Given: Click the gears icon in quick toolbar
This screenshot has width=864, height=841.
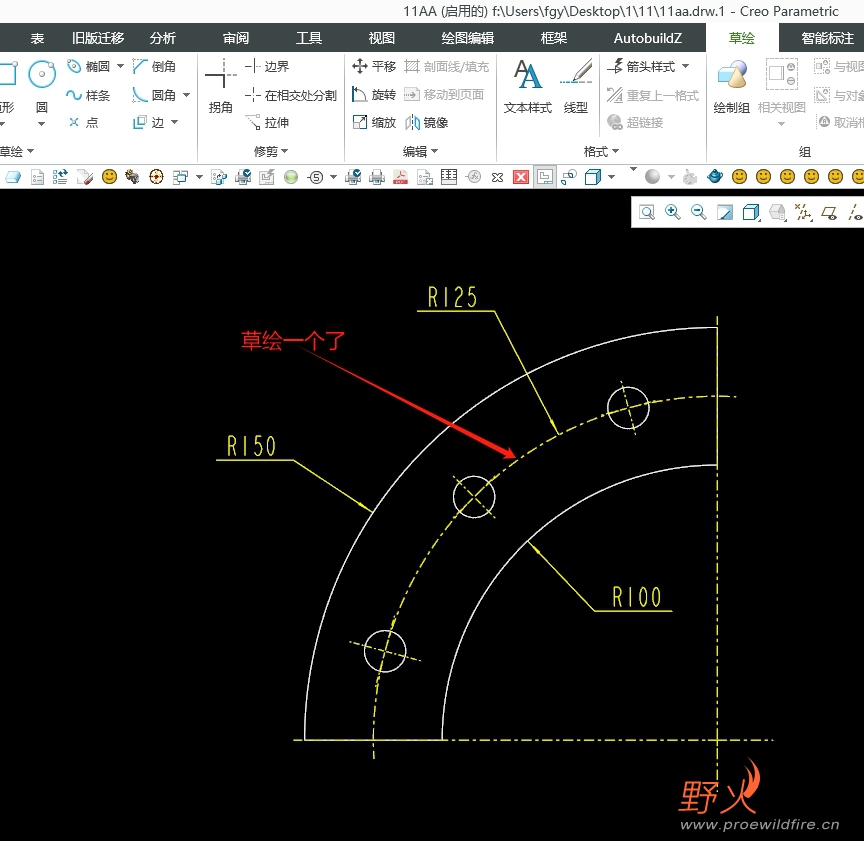Looking at the screenshot, I should click(x=132, y=177).
